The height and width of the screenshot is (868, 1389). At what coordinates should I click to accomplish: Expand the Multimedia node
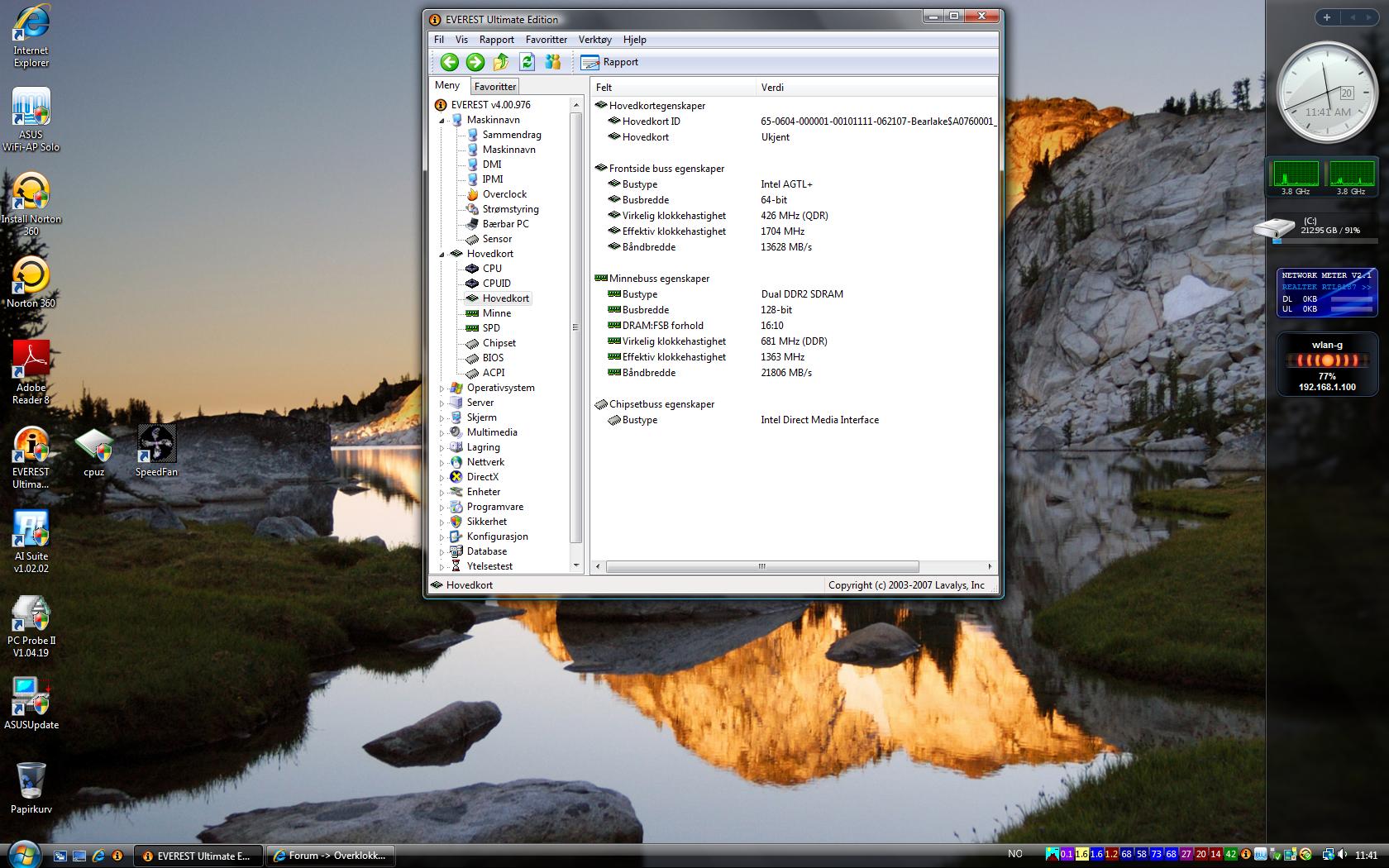click(442, 433)
